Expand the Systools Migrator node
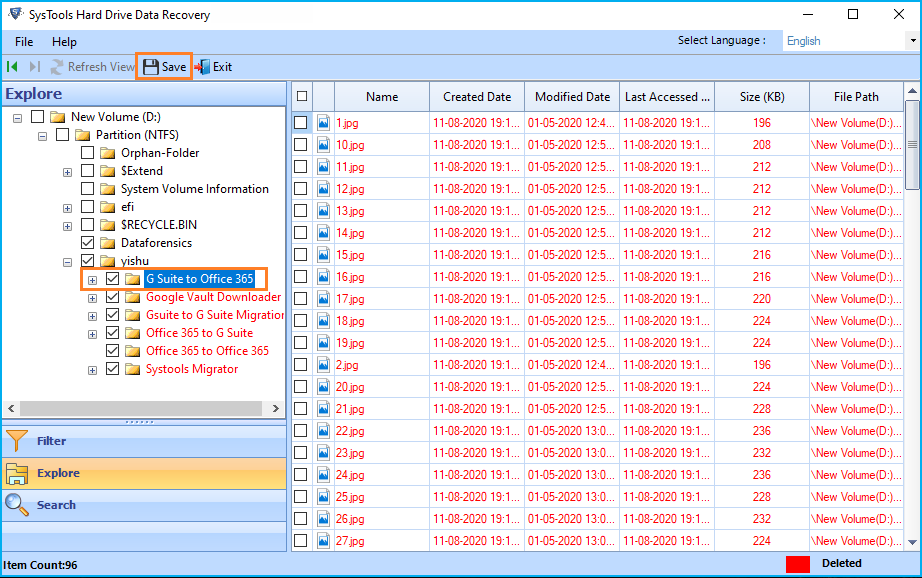 [x=92, y=370]
